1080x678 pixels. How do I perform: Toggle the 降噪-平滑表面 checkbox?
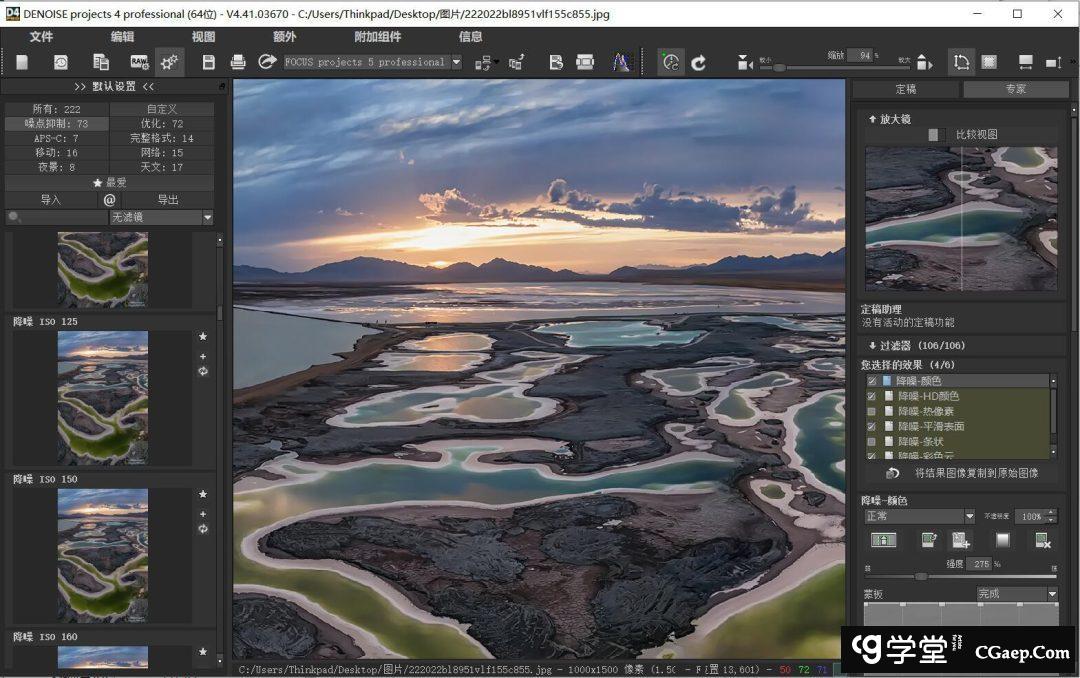tap(872, 426)
